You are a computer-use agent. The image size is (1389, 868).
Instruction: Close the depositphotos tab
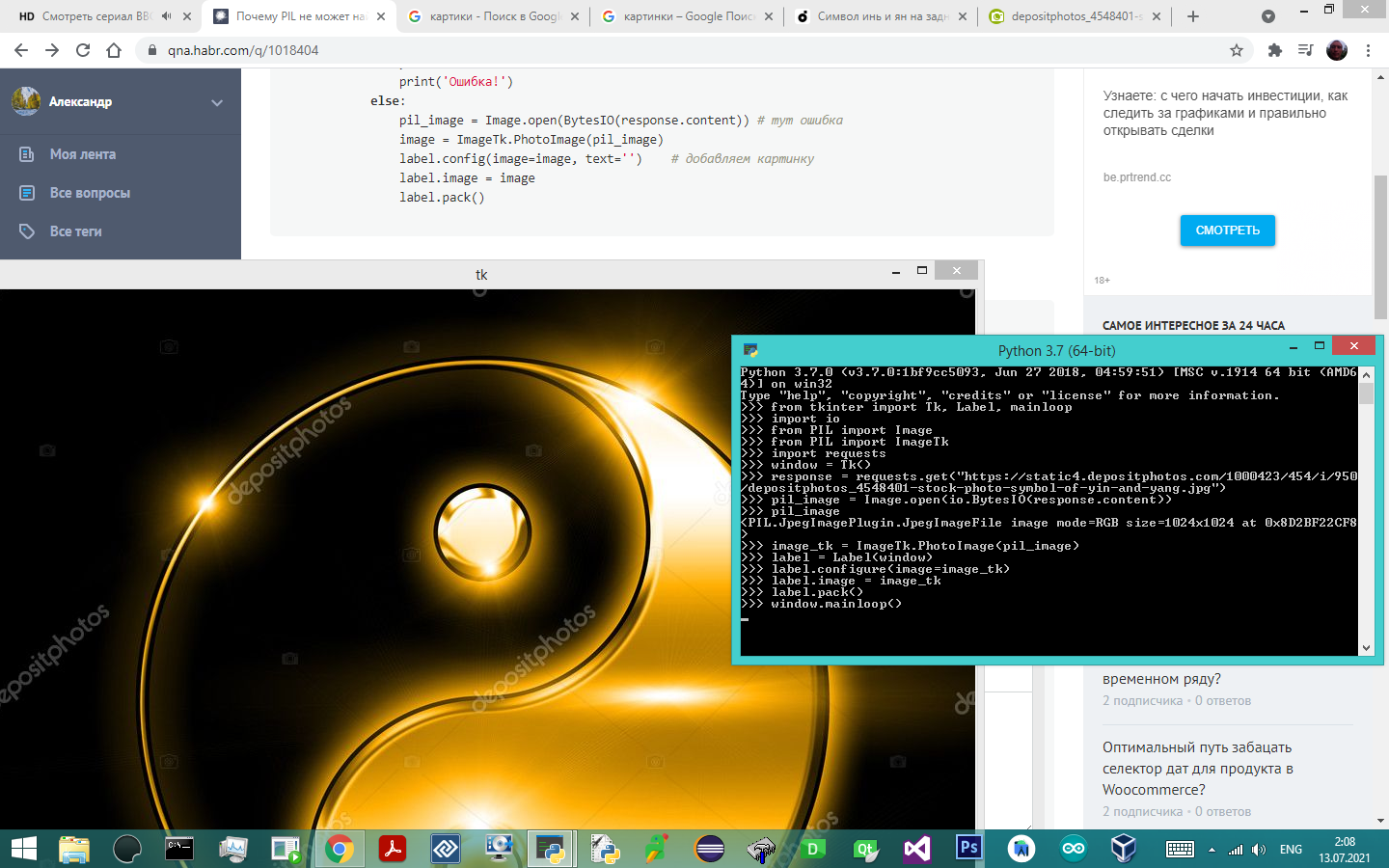click(x=1157, y=16)
